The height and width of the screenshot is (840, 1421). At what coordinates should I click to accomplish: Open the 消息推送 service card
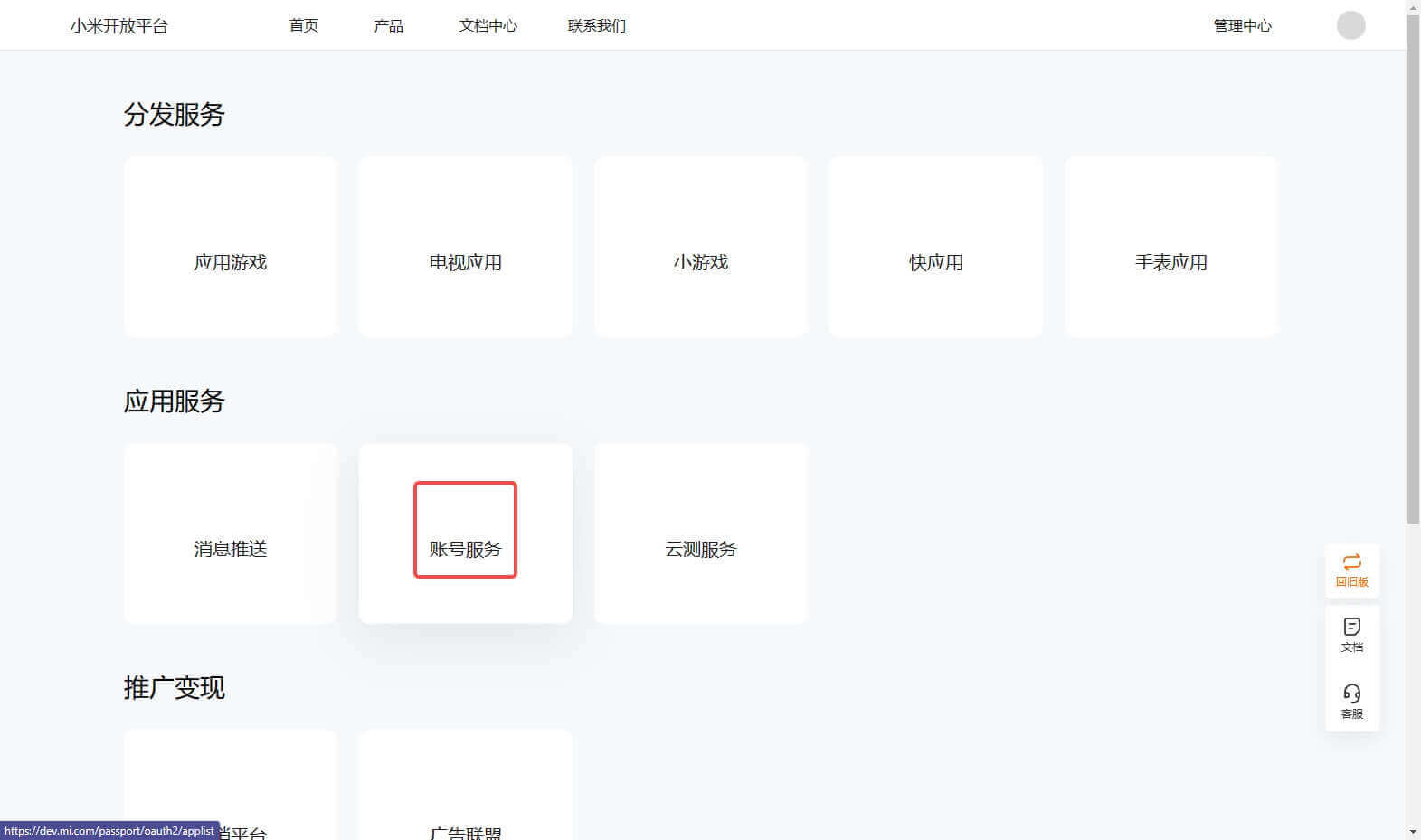231,533
